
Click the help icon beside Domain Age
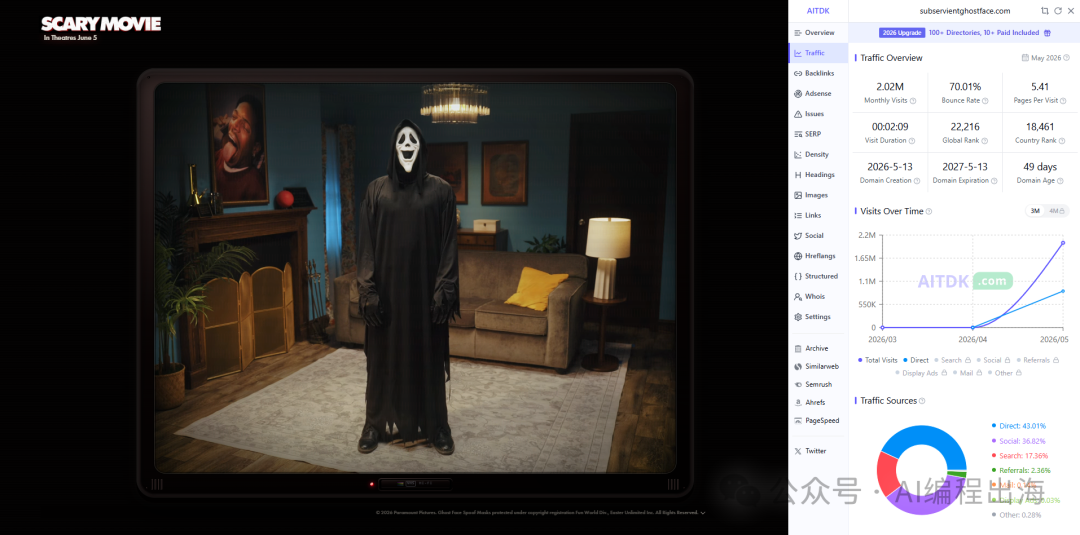1061,180
